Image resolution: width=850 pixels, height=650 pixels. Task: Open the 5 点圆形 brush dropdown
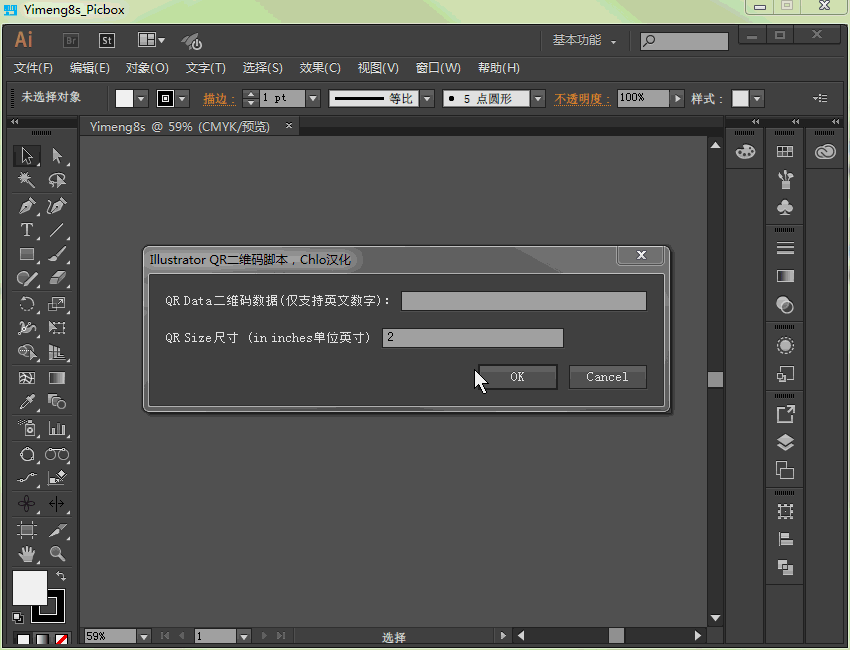(x=538, y=98)
